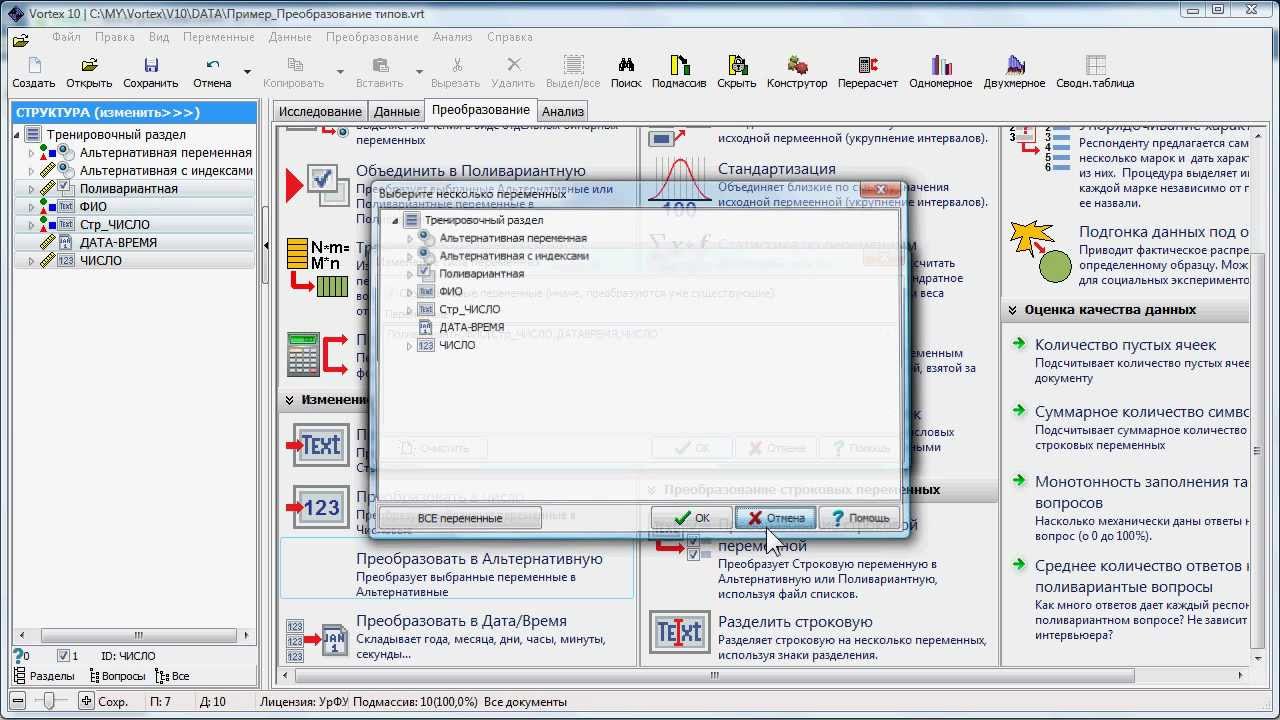Confirm selection with dialog OK button
The width and height of the screenshot is (1280, 720).
click(x=691, y=518)
